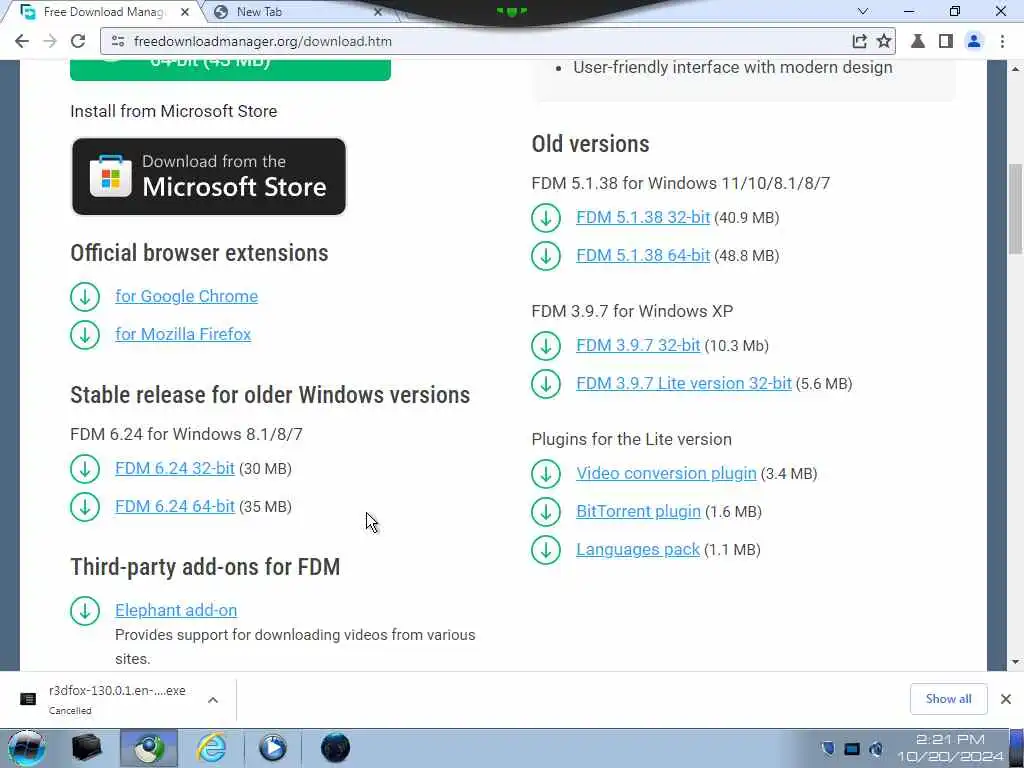Screen dimensions: 1024x768
Task: Bookmark this page with star icon
Action: pos(884,41)
